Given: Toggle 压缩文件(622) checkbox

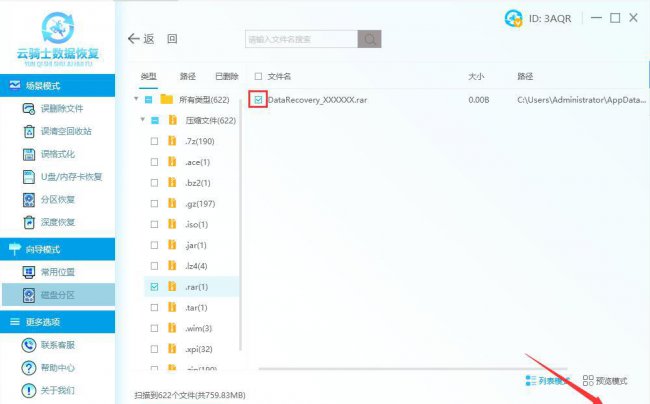Looking at the screenshot, I should [155, 120].
